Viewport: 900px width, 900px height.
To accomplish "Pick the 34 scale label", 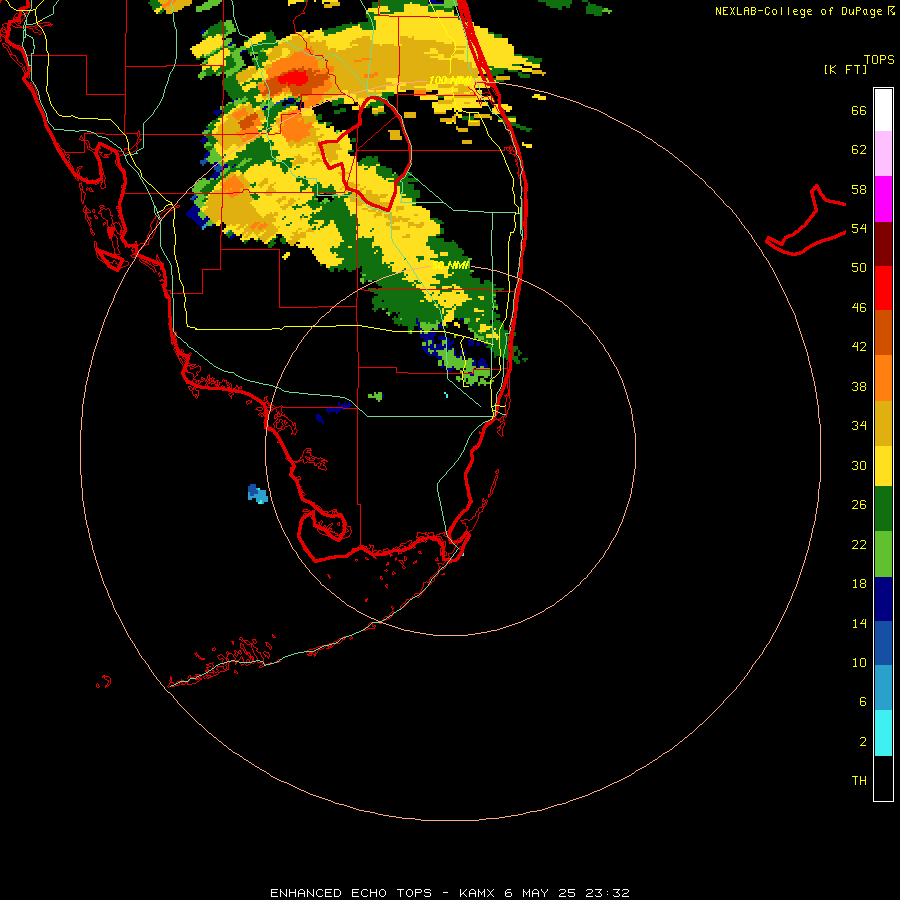I will click(859, 426).
